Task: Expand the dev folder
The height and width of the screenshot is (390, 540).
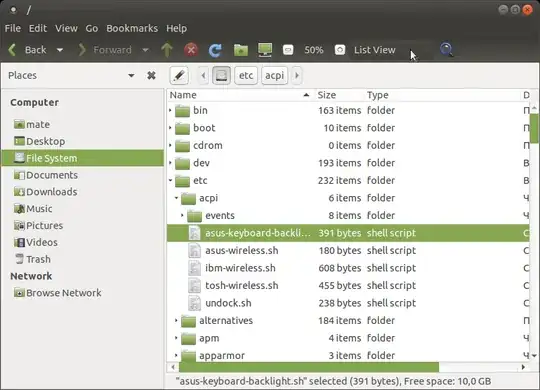Action: tap(170, 163)
